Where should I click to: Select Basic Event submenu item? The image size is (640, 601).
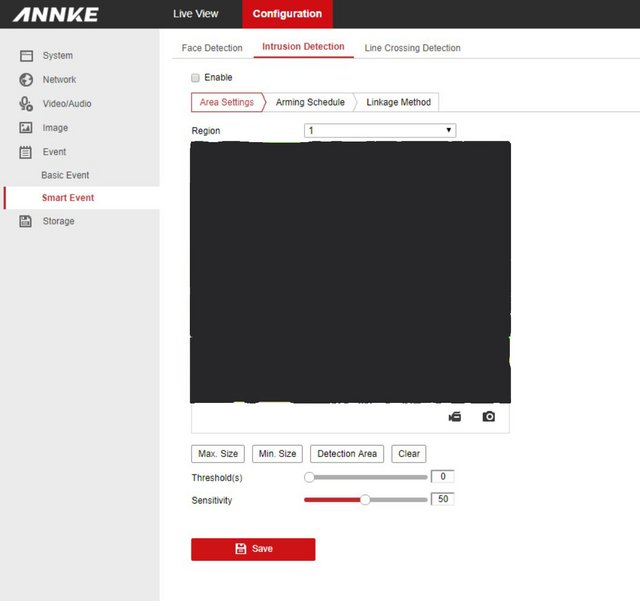65,175
